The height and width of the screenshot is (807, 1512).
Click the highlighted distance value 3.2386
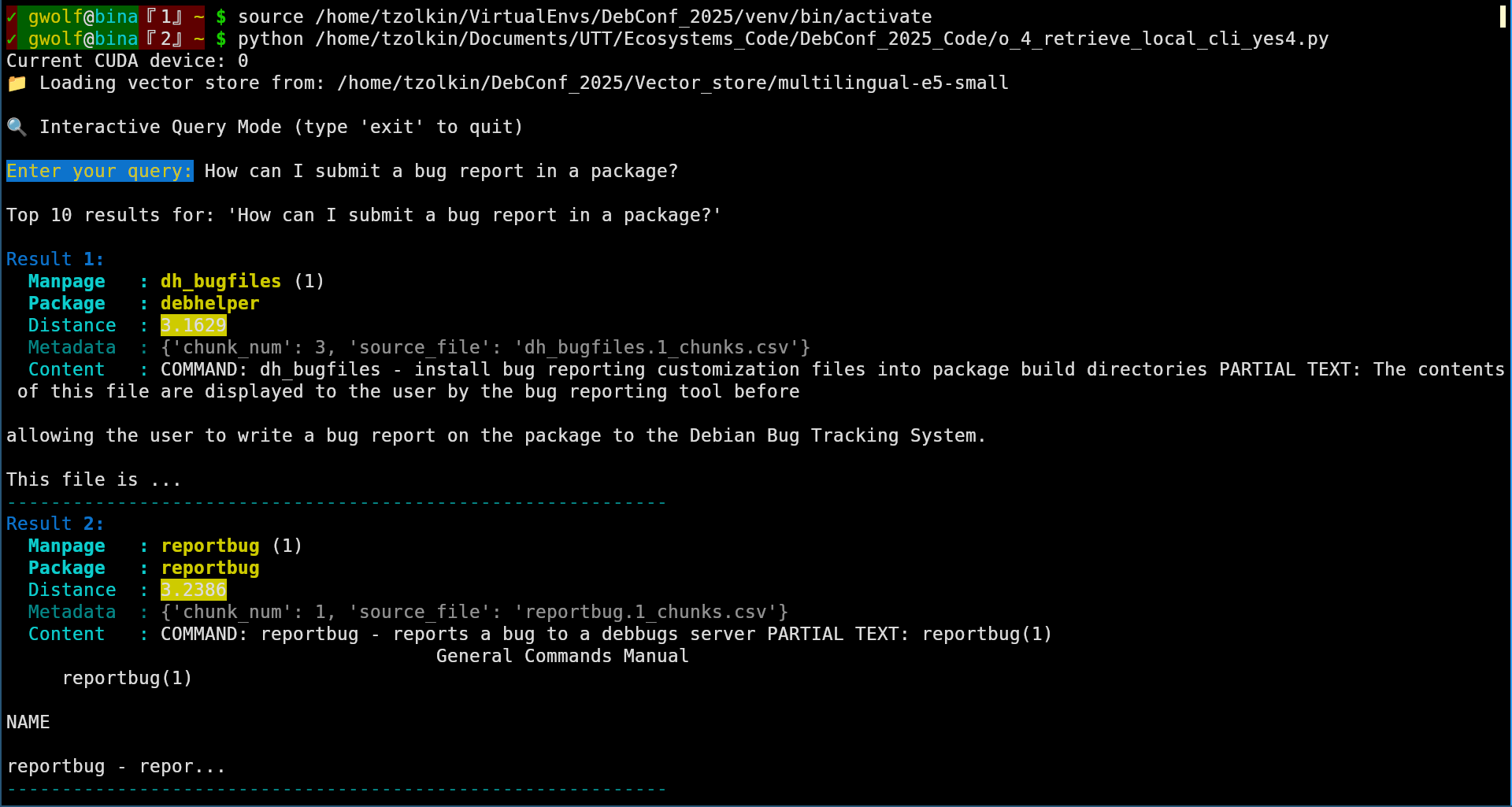coord(194,590)
